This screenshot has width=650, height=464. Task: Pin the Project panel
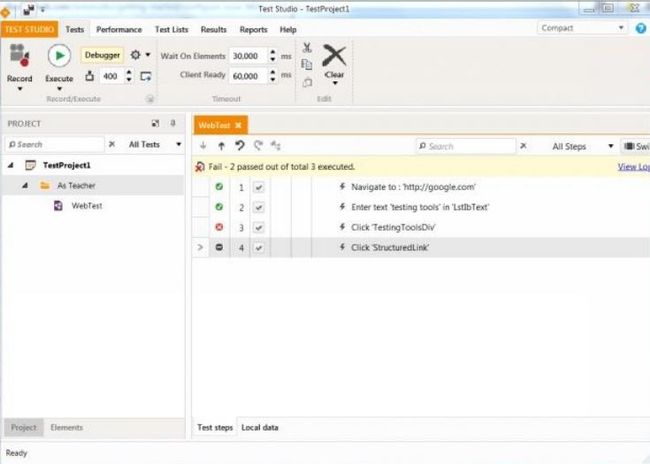click(173, 123)
